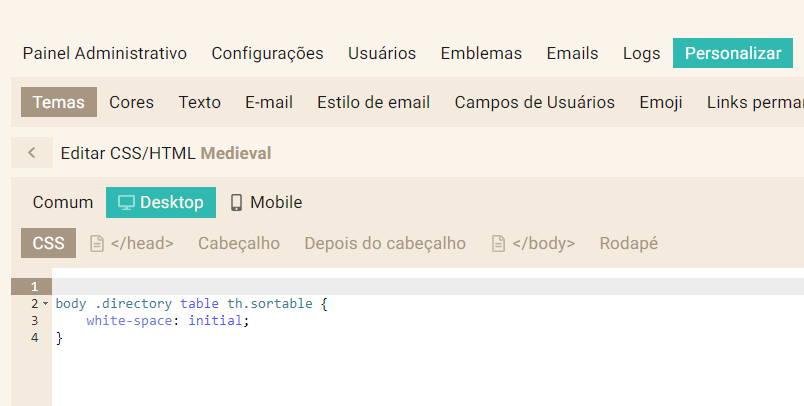Click line number 4 in the gutter
Image resolution: width=804 pixels, height=406 pixels.
pyautogui.click(x=34, y=338)
